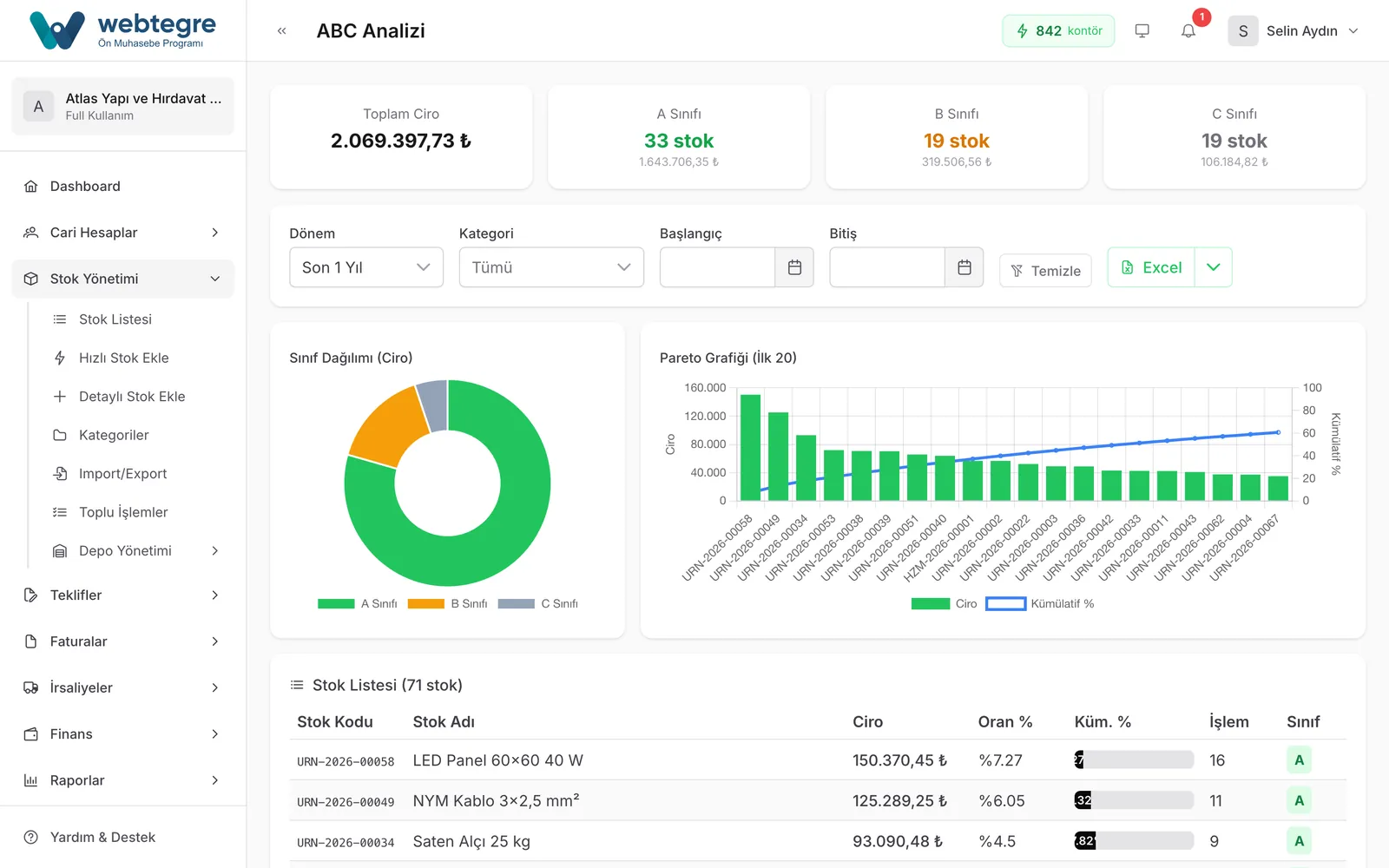The width and height of the screenshot is (1389, 868).
Task: Click the Import/Export file icon
Action: (x=60, y=474)
